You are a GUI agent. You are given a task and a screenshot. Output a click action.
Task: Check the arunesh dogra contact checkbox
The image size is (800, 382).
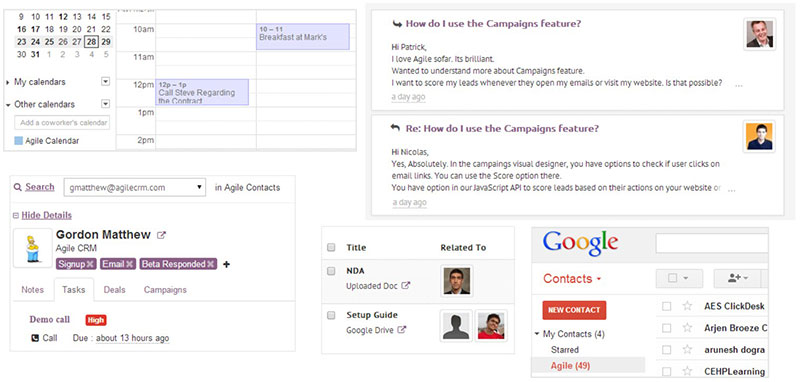point(666,349)
